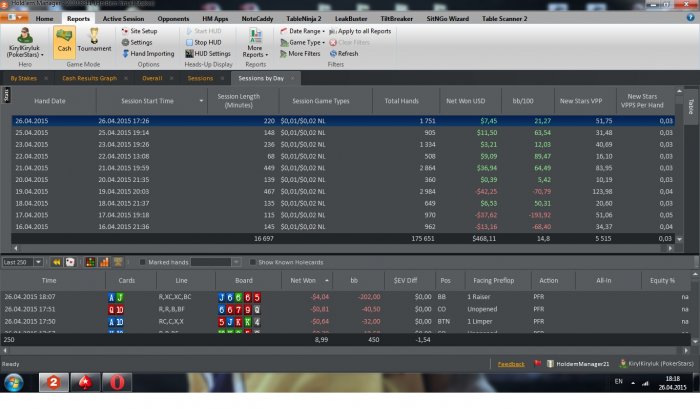This screenshot has height=409, width=700.
Task: Select the 25.04.2015 session row
Action: click(x=343, y=133)
